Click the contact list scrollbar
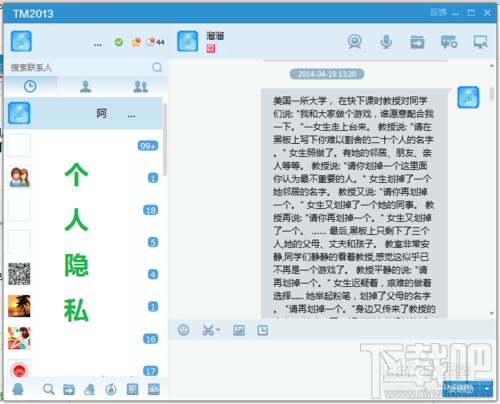500x404 pixels. click(165, 139)
